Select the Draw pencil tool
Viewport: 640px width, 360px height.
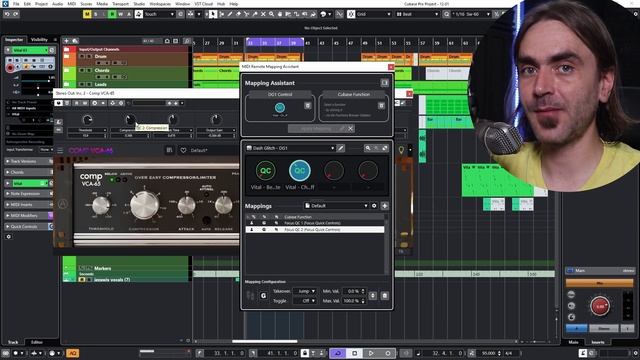coord(230,14)
